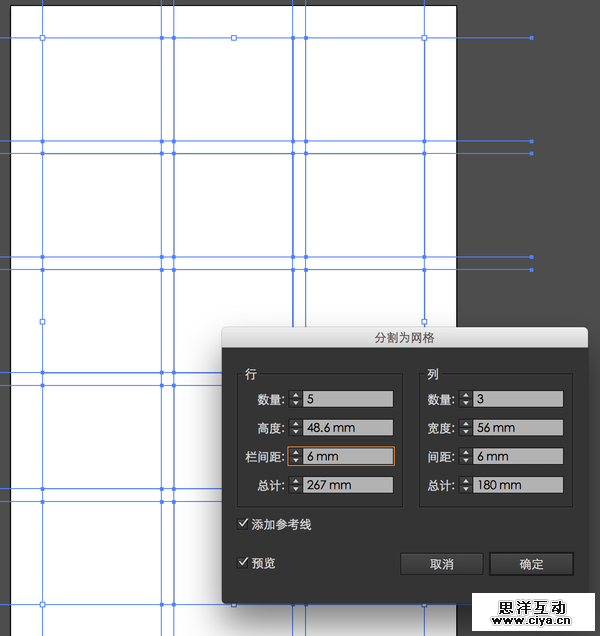
Task: Select the row total field 267 mm
Action: (347, 486)
